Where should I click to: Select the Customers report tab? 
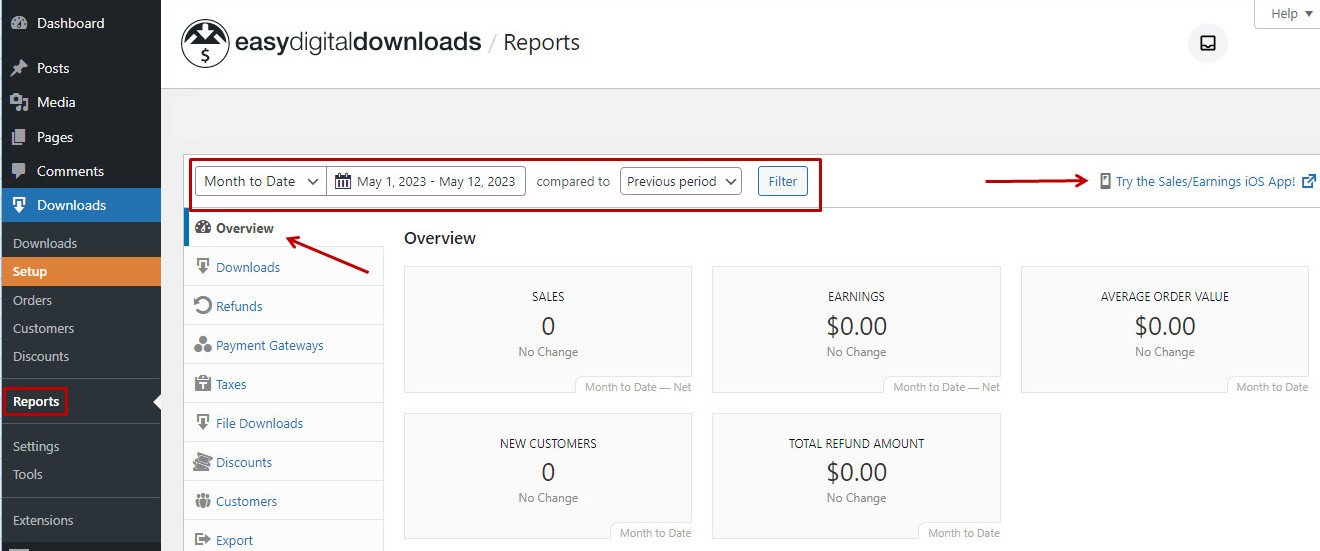[284, 501]
